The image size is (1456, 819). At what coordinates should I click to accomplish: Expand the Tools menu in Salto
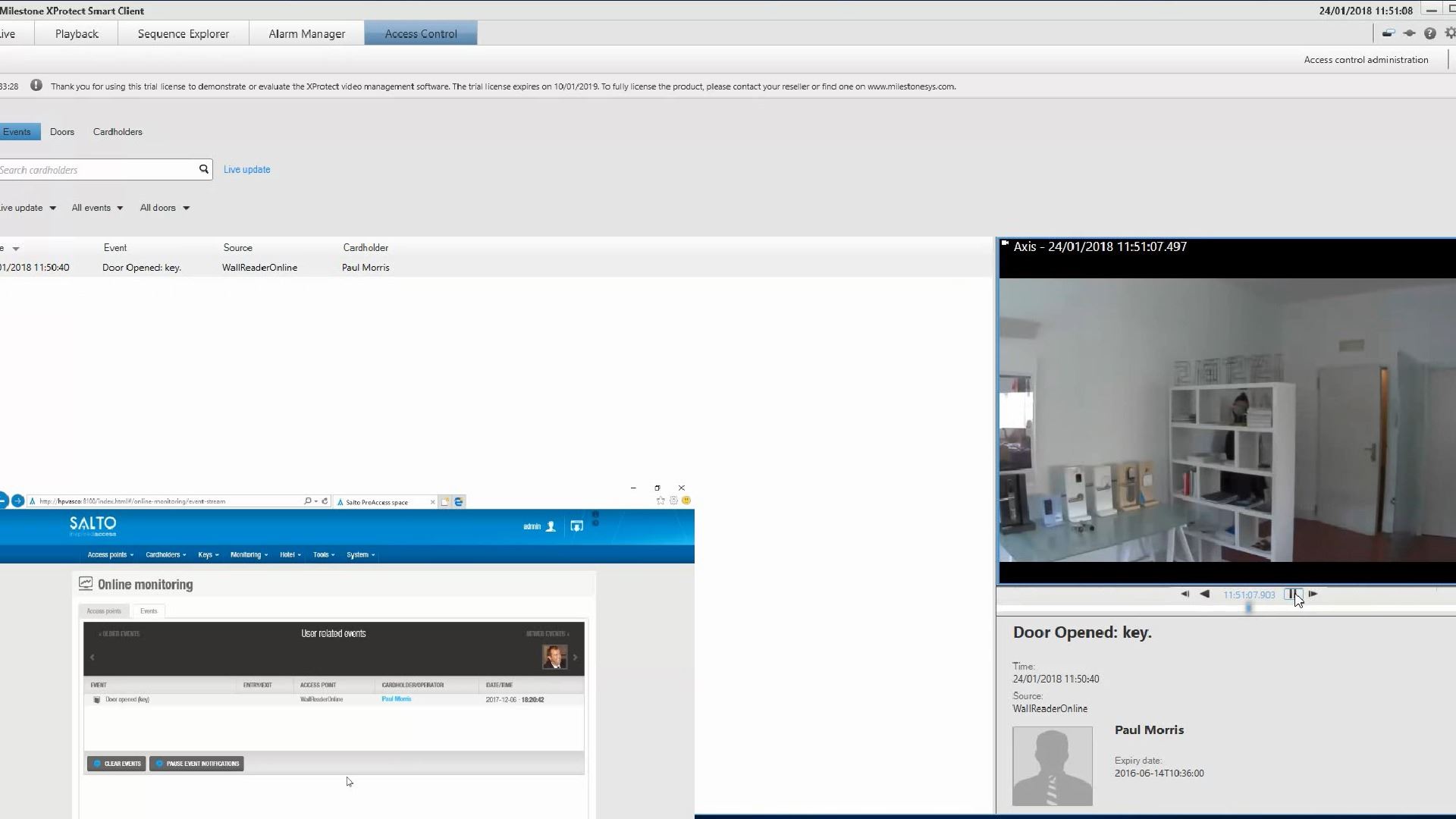pos(324,554)
